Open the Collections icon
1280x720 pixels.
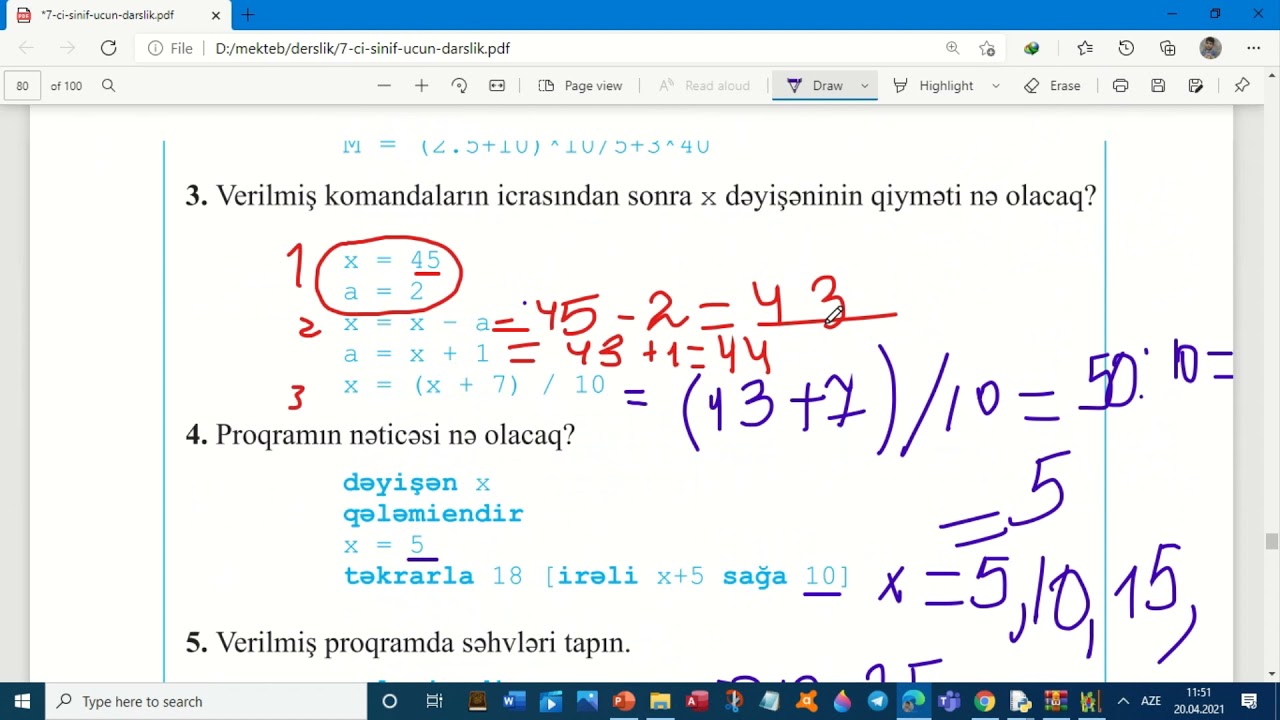pyautogui.click(x=1168, y=48)
